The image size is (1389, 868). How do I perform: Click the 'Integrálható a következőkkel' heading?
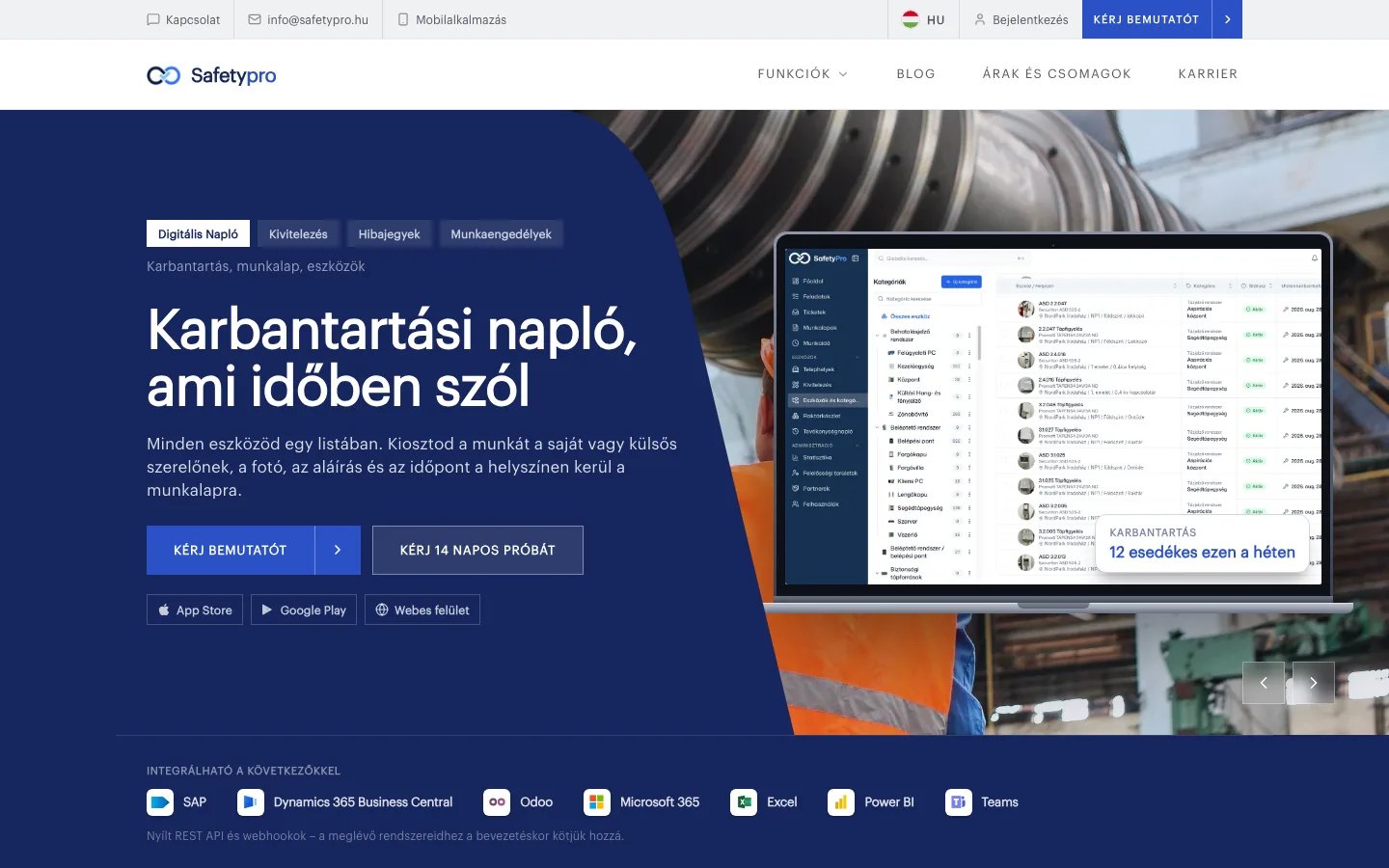[243, 771]
